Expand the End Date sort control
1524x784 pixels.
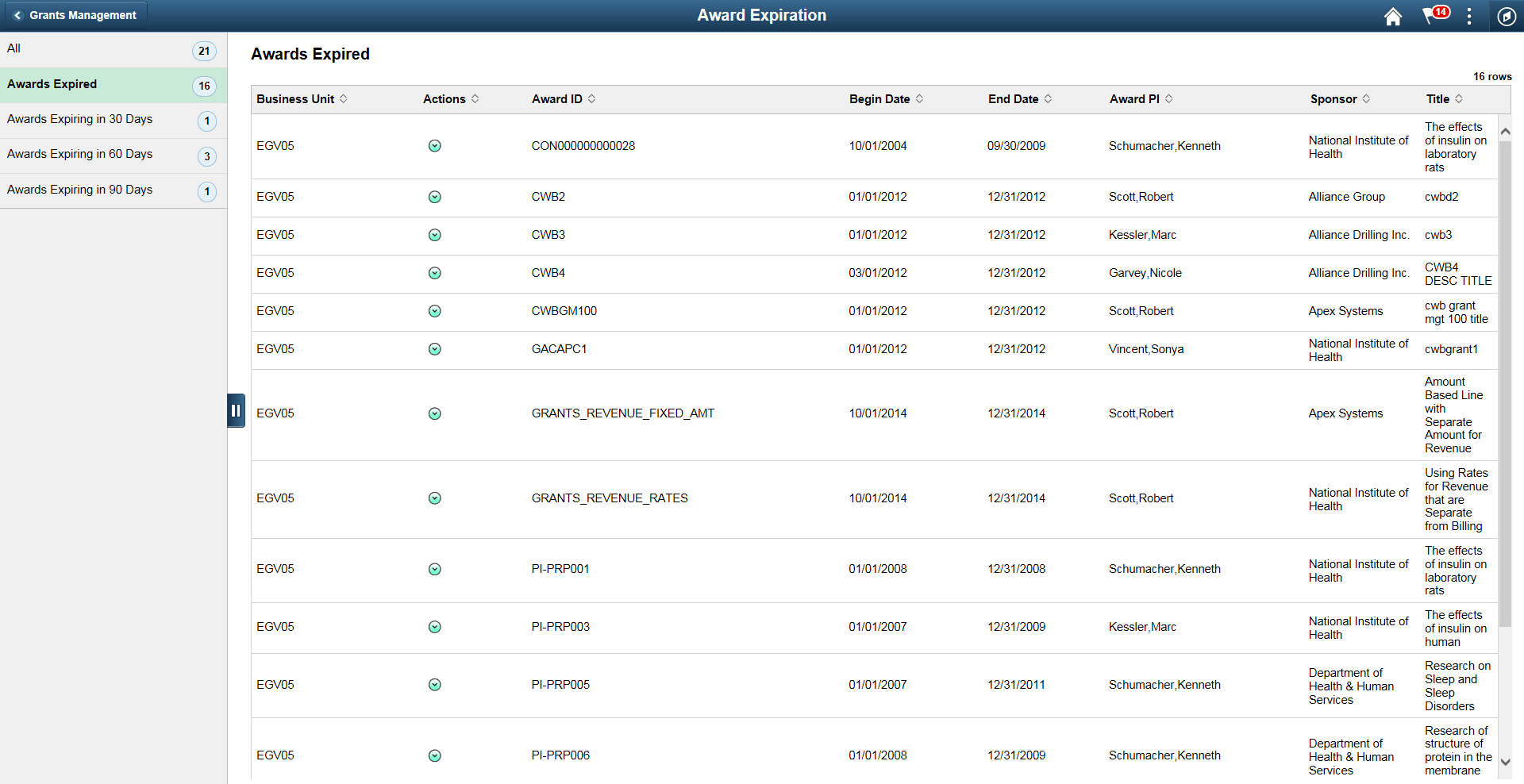tap(1049, 98)
